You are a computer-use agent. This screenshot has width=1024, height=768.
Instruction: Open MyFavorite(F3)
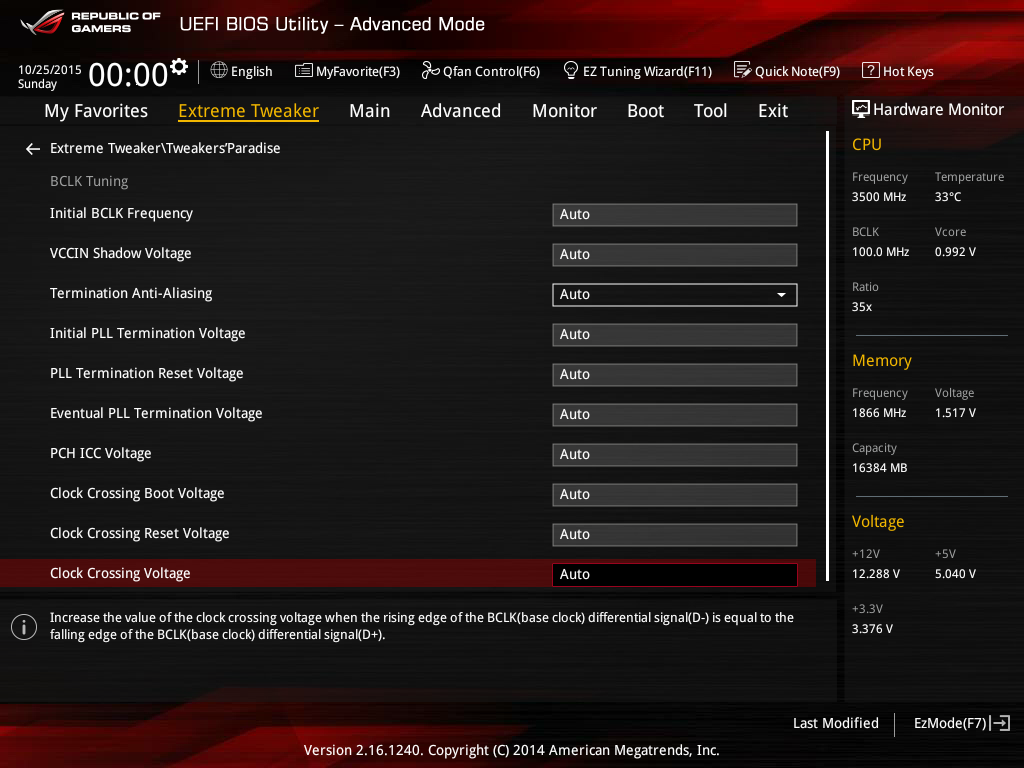pos(347,71)
